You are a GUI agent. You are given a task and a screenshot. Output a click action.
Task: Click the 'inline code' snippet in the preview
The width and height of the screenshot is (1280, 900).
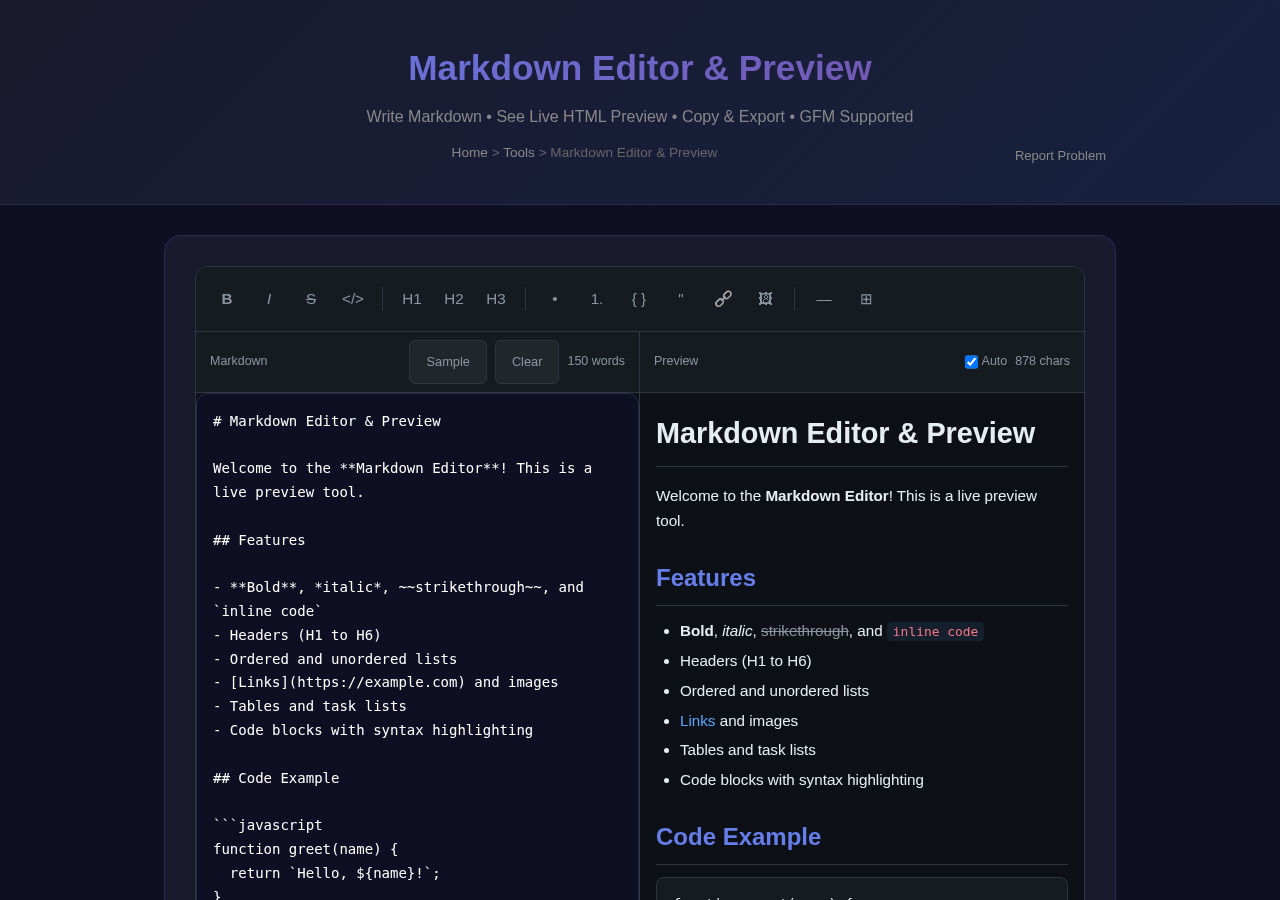tap(935, 632)
